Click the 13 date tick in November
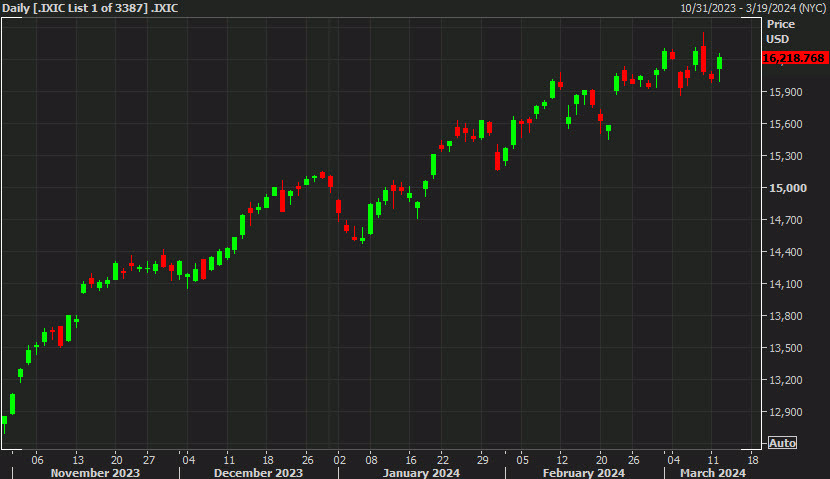 point(78,459)
